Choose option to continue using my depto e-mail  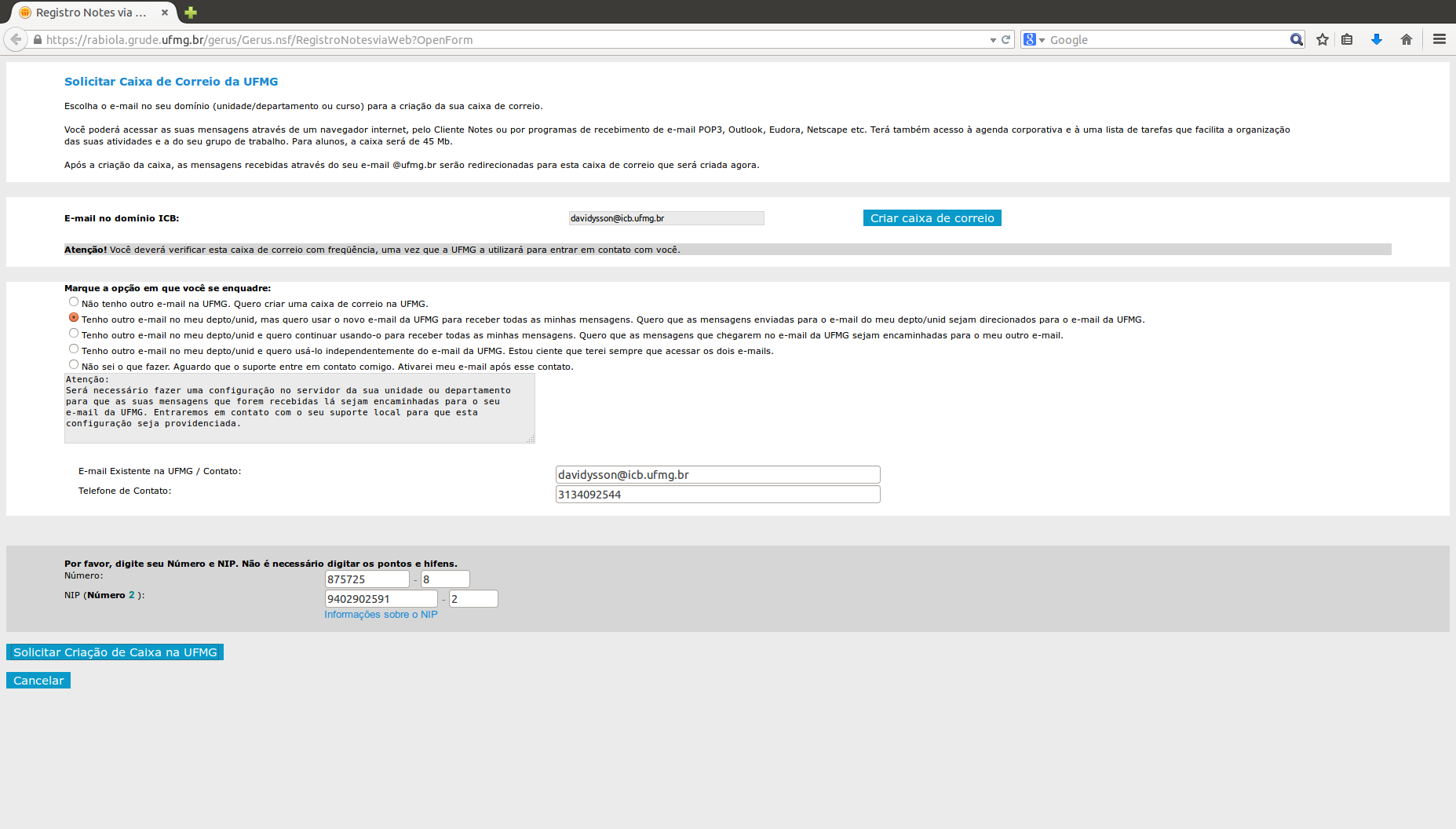[x=74, y=334]
